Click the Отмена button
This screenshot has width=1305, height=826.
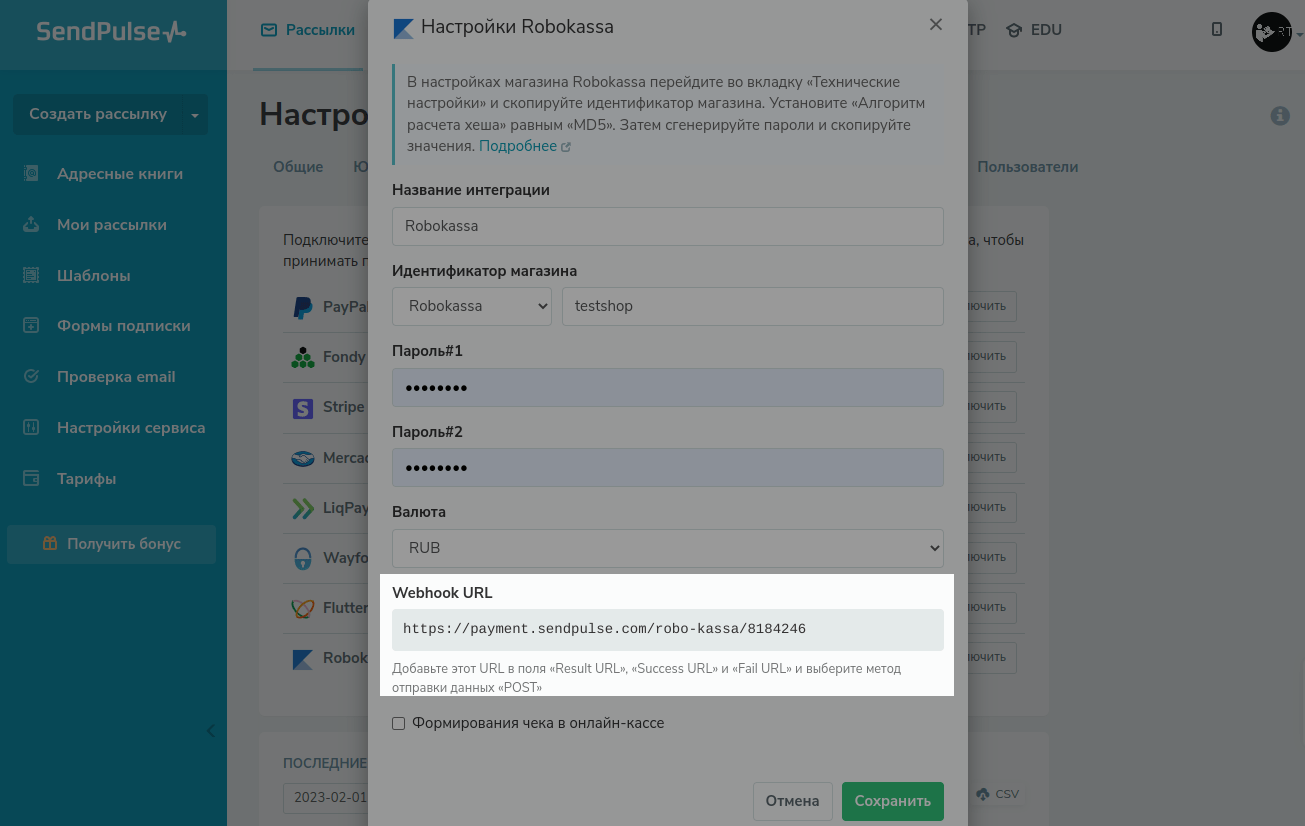click(x=792, y=801)
